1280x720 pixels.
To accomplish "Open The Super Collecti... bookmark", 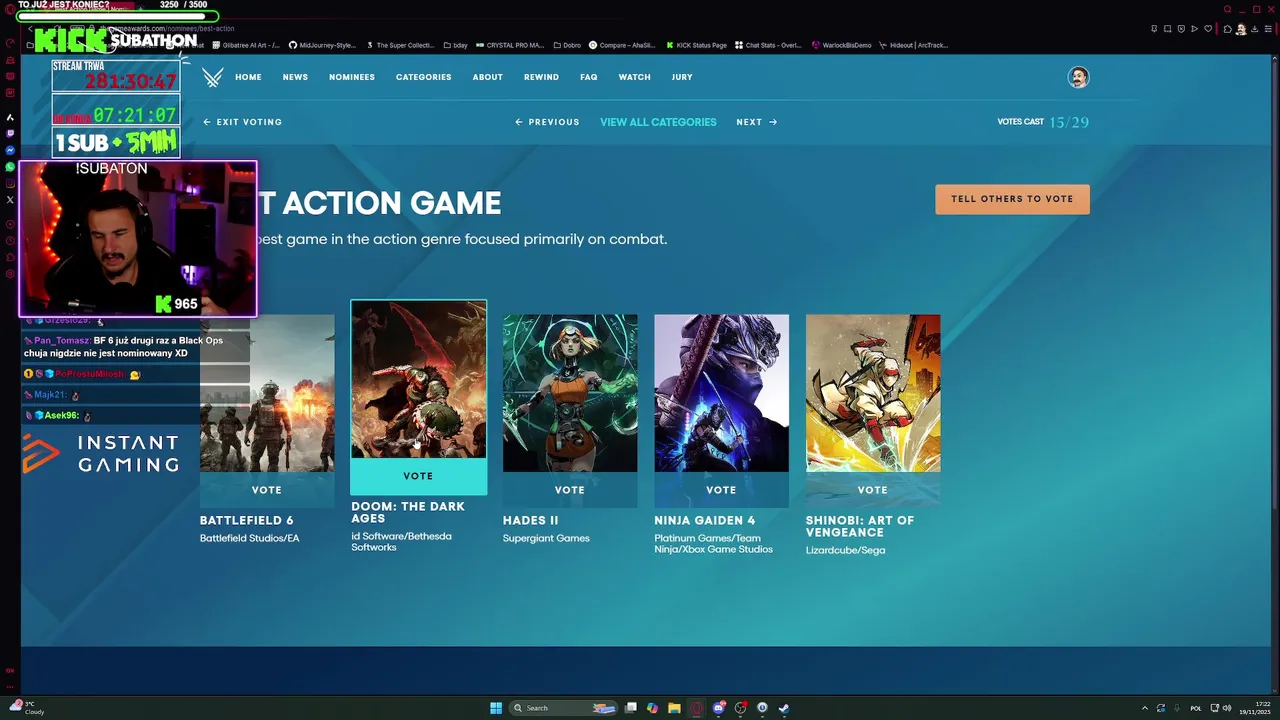I will 400,45.
